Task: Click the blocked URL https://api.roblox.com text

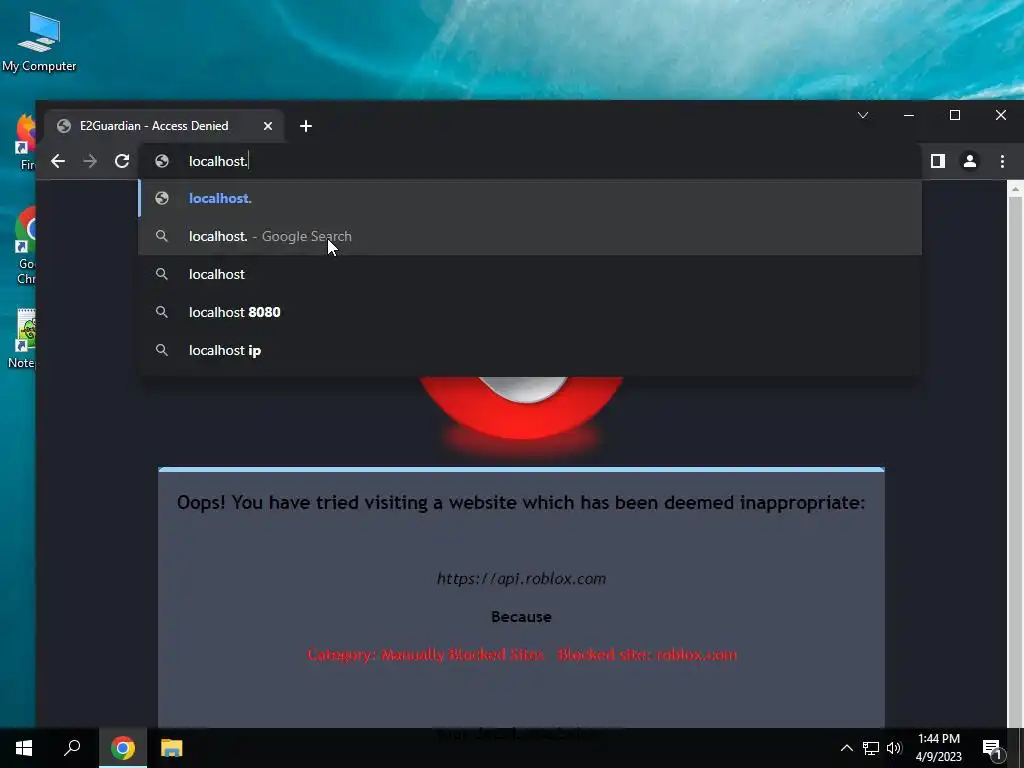Action: pos(521,579)
